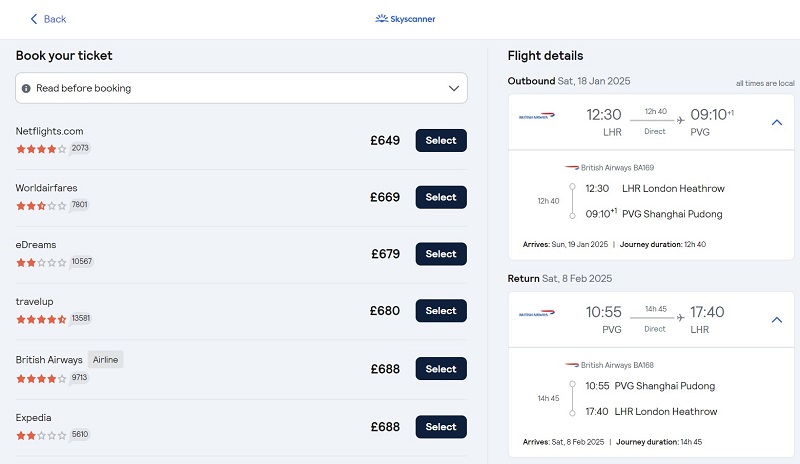Click Netflights.com star rating
Screen dimensions: 800x464
click(x=41, y=149)
